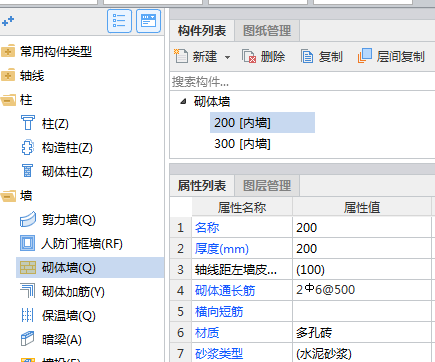Open the 新建 dropdown arrow
The image size is (435, 362).
pos(227,57)
